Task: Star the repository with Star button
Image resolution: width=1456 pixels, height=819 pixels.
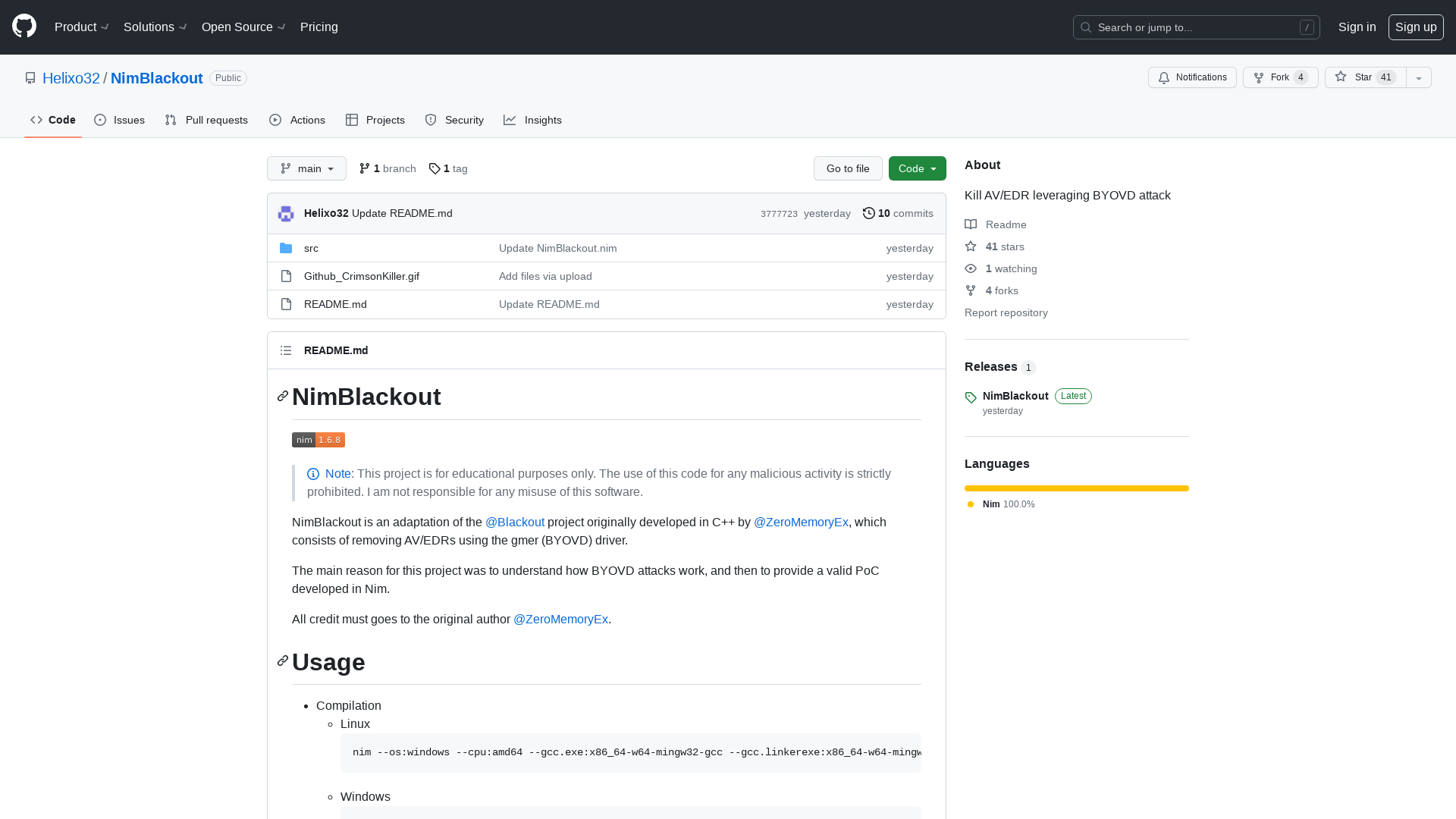Action: point(1366,77)
